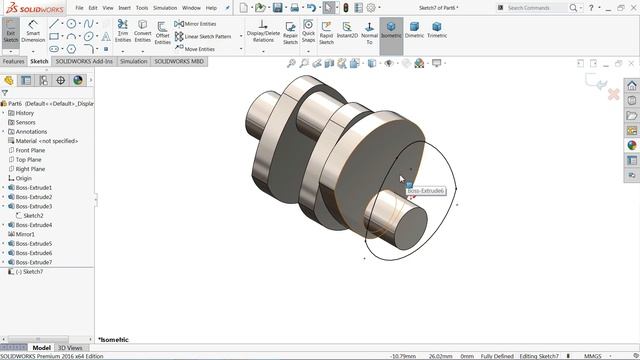
Task: Switch to Dimetric view
Action: pyautogui.click(x=414, y=30)
